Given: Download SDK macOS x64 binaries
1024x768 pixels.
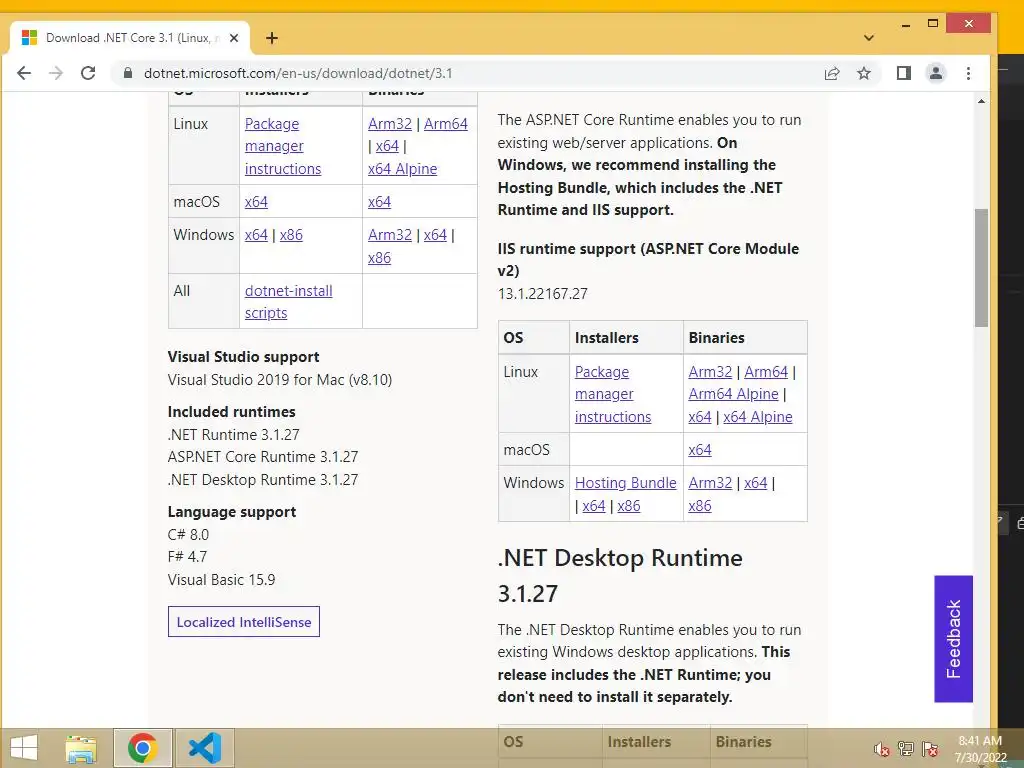Looking at the screenshot, I should point(379,202).
